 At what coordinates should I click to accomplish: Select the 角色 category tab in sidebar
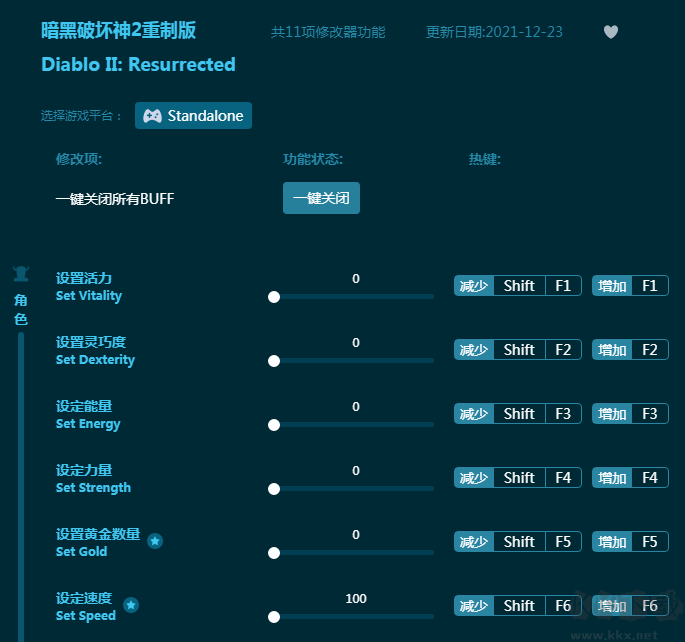pyautogui.click(x=21, y=309)
